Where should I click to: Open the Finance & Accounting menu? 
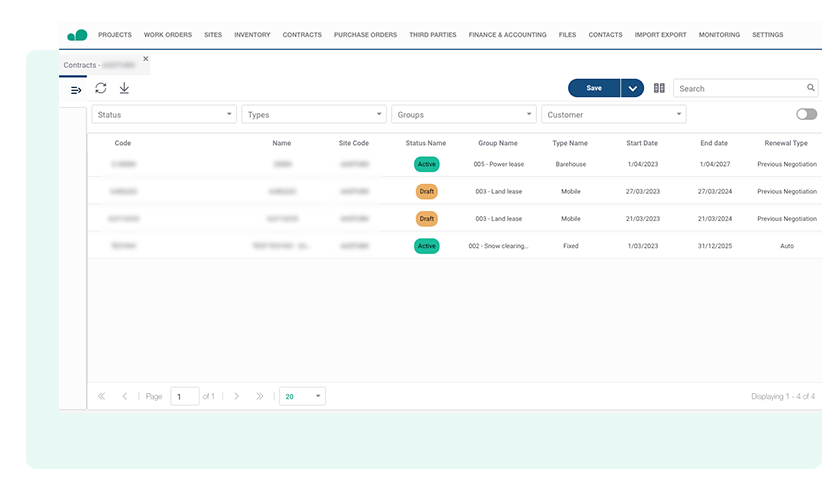[507, 35]
